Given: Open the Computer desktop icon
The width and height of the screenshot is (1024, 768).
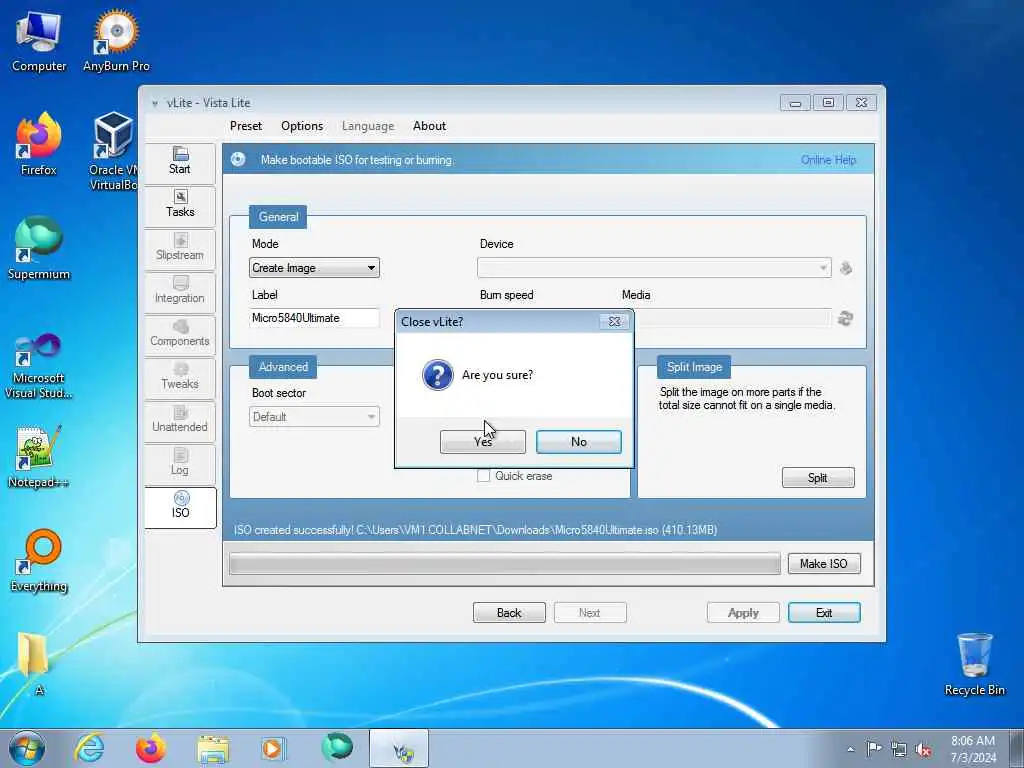Looking at the screenshot, I should click(x=39, y=42).
